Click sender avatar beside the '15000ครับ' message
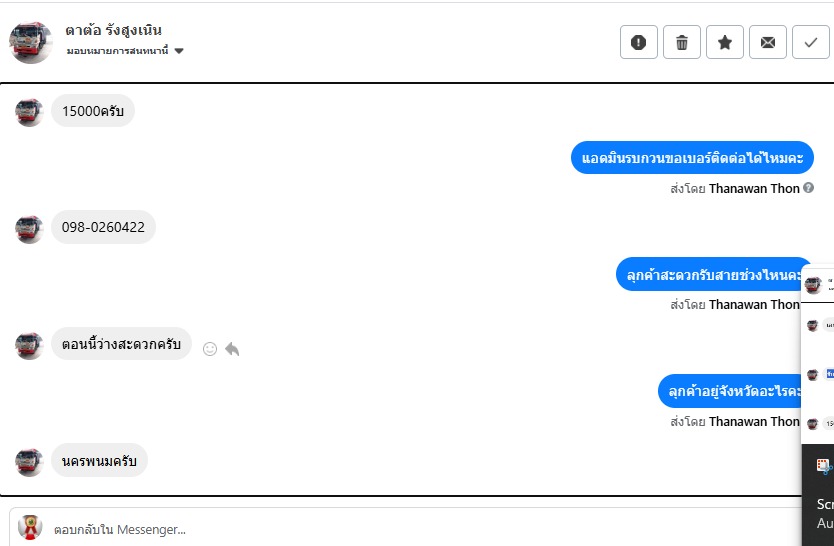The width and height of the screenshot is (834, 546). point(30,112)
